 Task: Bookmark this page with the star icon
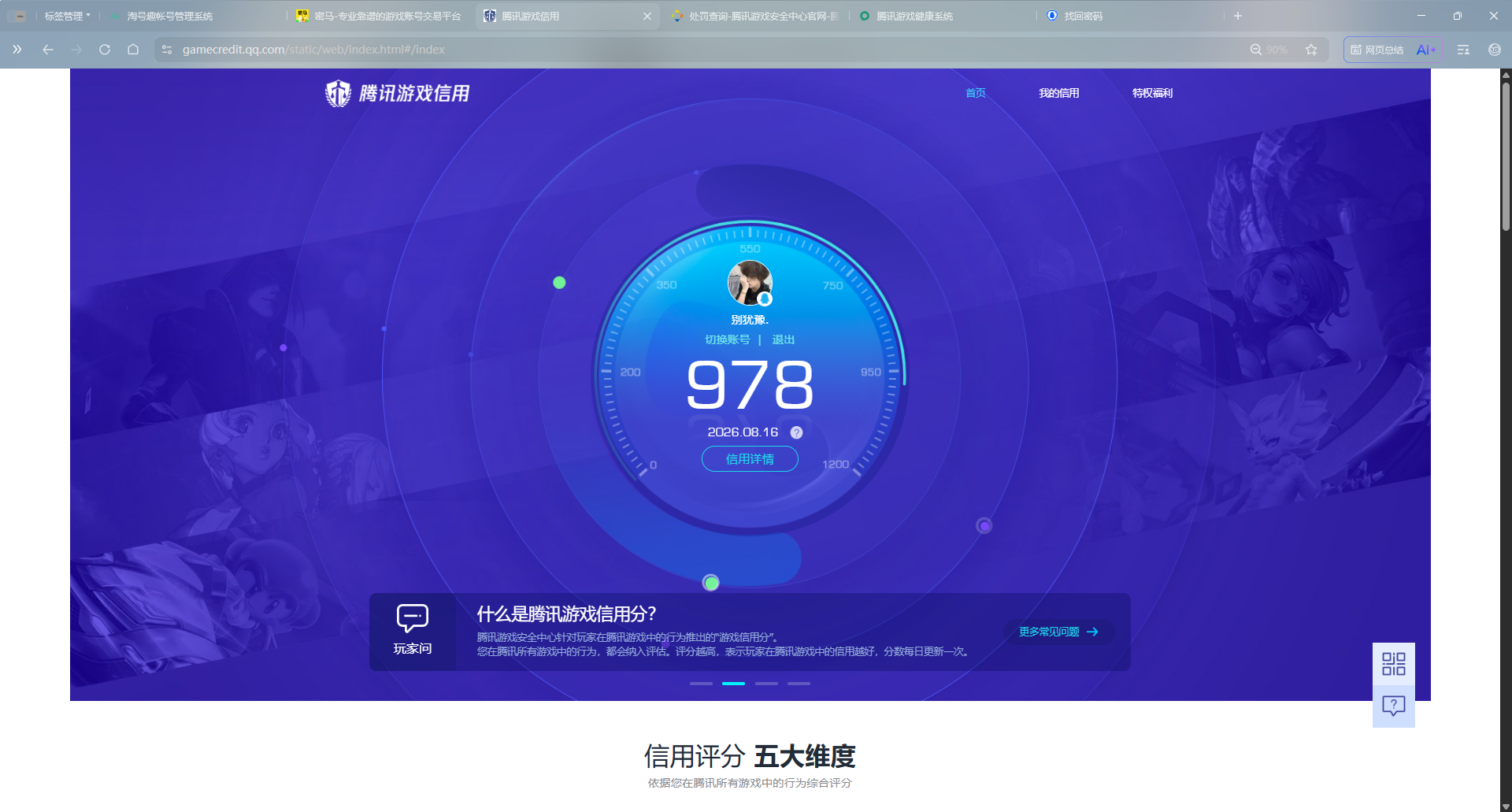(x=1311, y=50)
